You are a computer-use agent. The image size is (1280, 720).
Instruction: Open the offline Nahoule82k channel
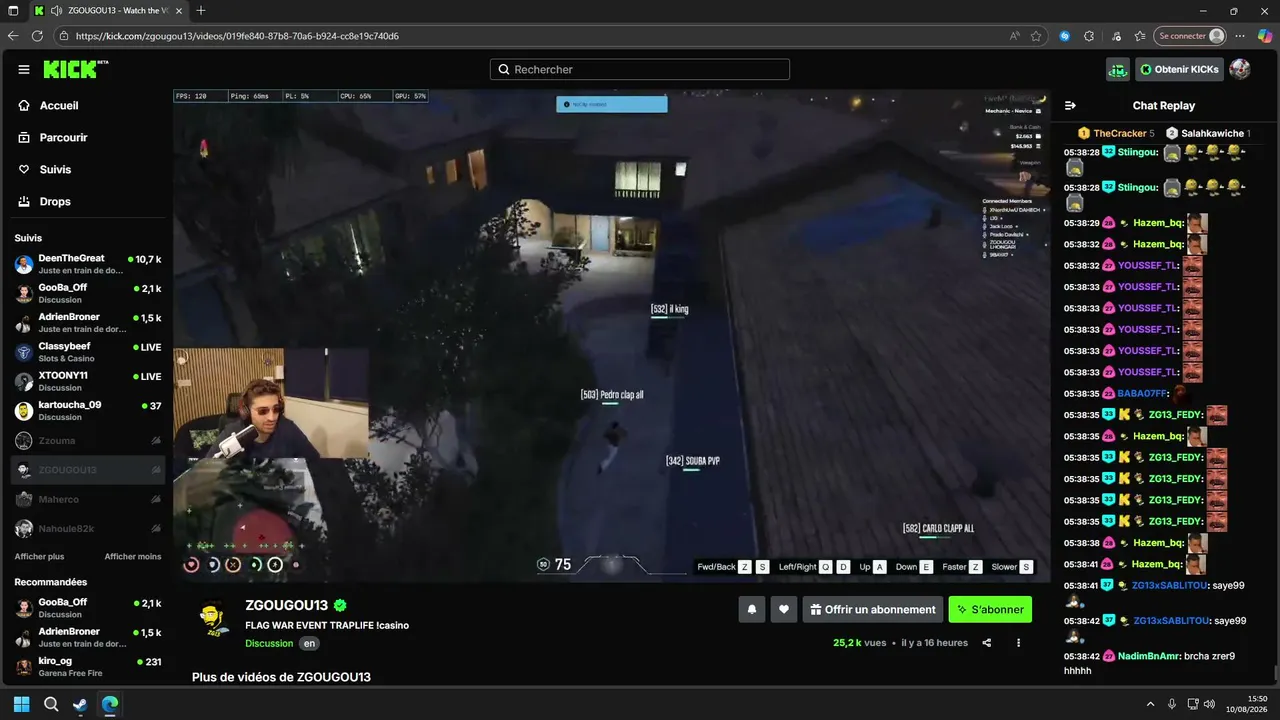click(88, 529)
